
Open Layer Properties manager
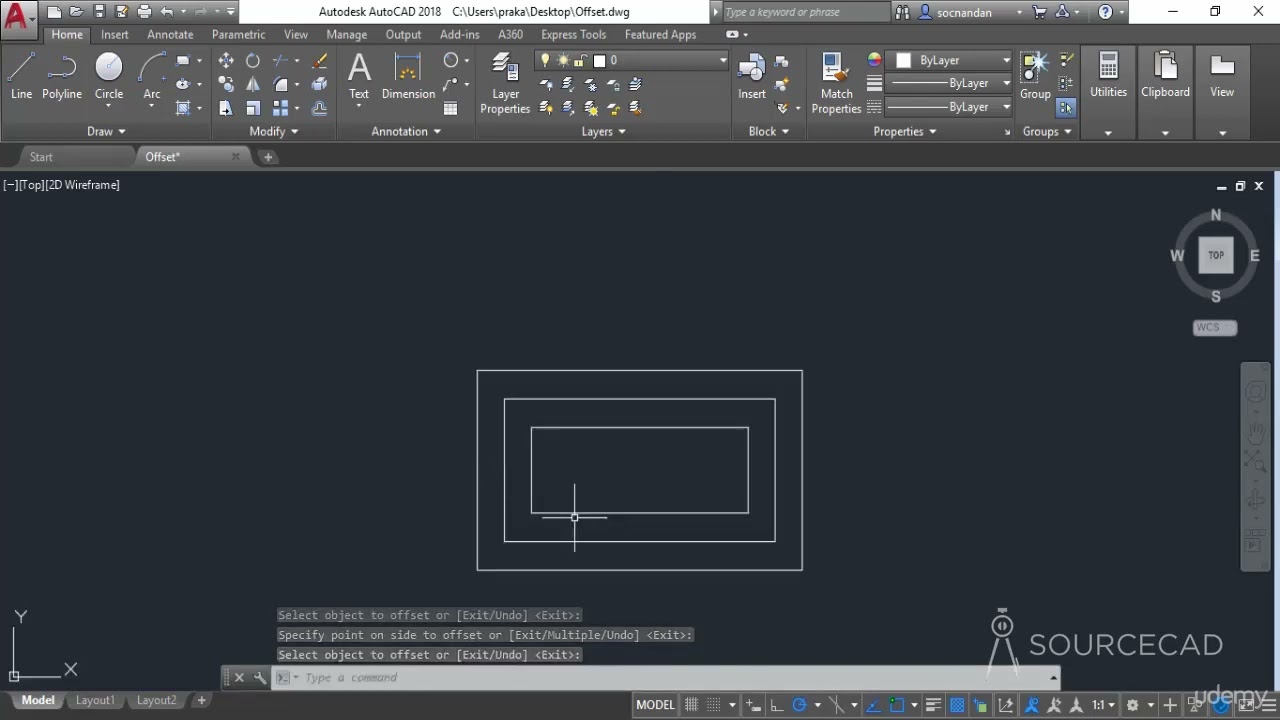click(505, 84)
